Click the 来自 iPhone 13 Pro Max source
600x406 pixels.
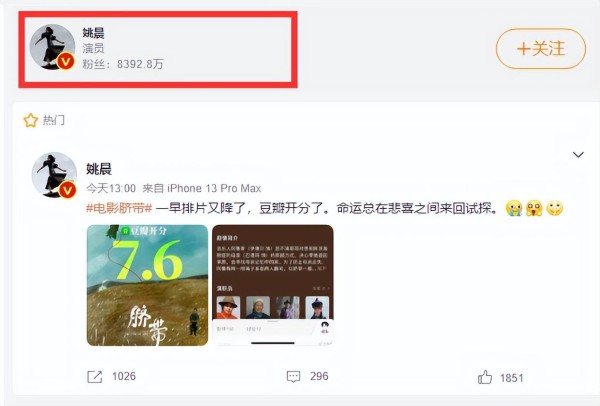(x=202, y=188)
